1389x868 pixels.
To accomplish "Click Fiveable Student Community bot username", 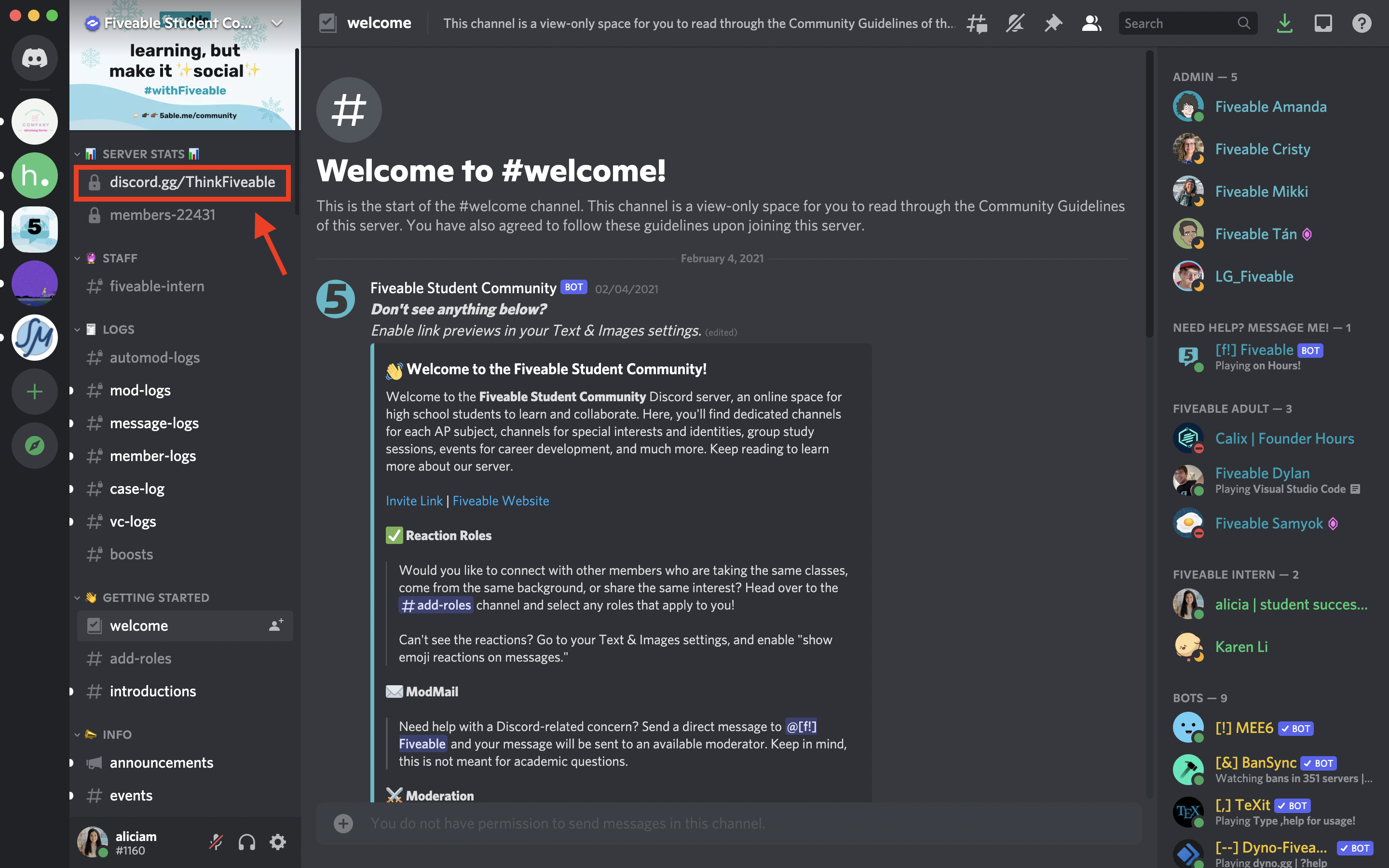I will coord(463,287).
